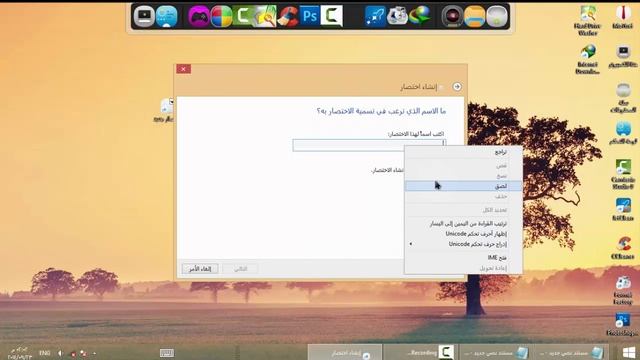Click the ENG language indicator in tray
This screenshot has width=640, height=360.
44,353
